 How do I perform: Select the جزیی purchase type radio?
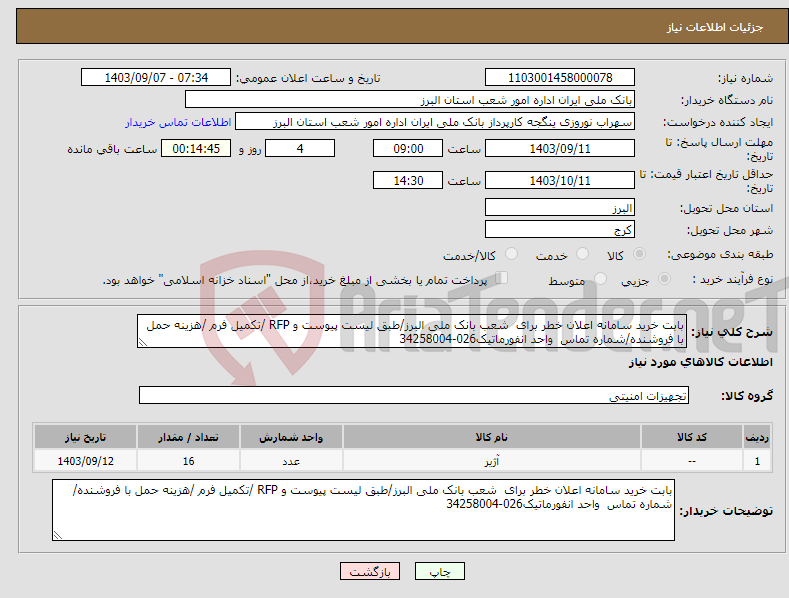click(x=664, y=278)
